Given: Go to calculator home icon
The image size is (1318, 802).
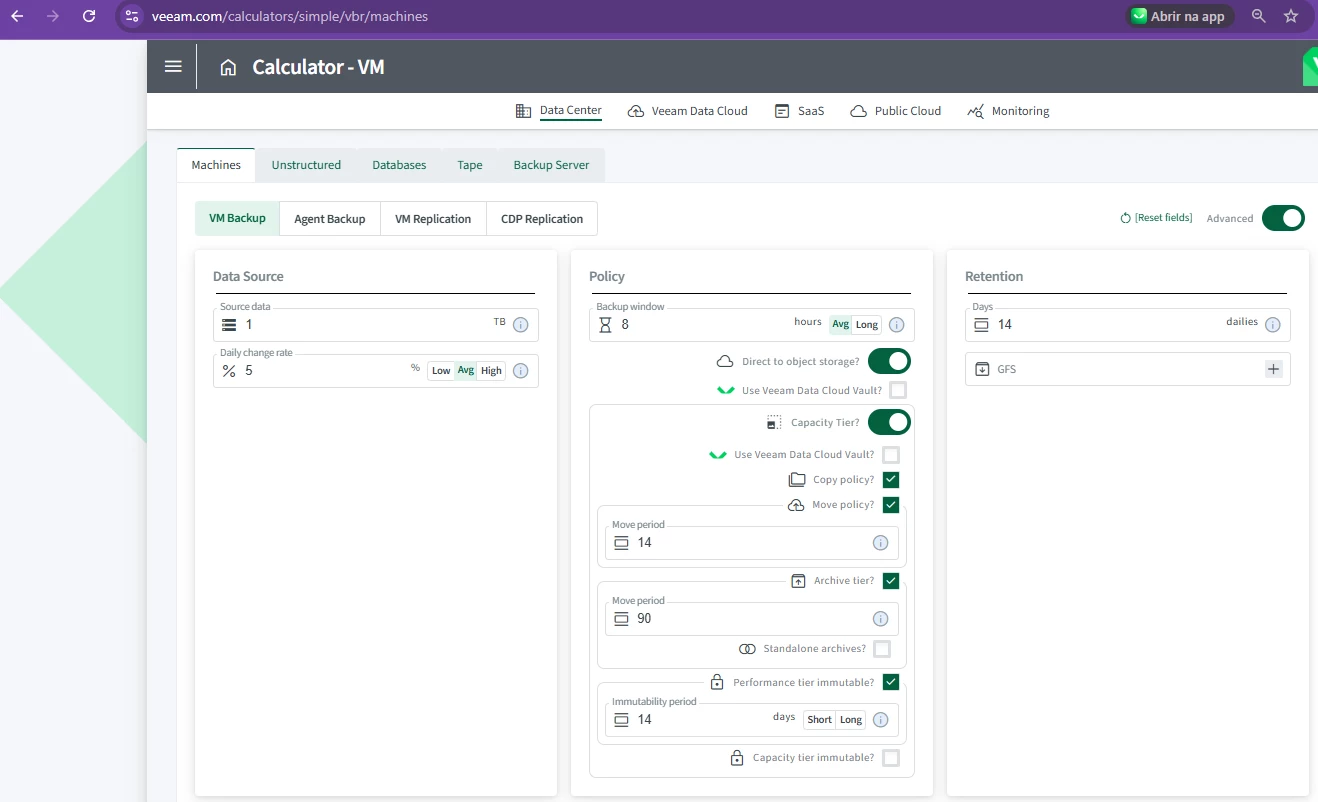Looking at the screenshot, I should [x=228, y=67].
